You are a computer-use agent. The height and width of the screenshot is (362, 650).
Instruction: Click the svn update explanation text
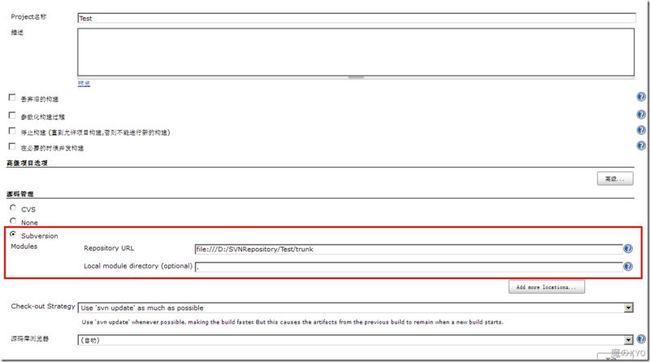[x=292, y=322]
